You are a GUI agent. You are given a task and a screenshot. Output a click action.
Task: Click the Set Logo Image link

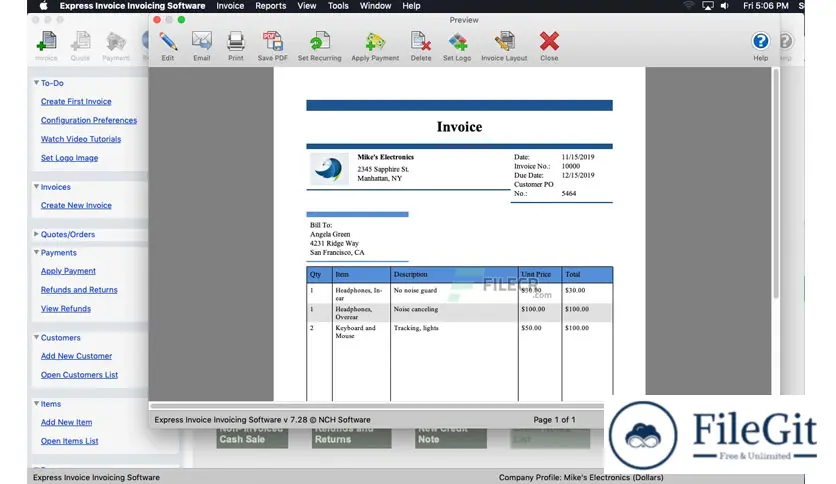69,158
